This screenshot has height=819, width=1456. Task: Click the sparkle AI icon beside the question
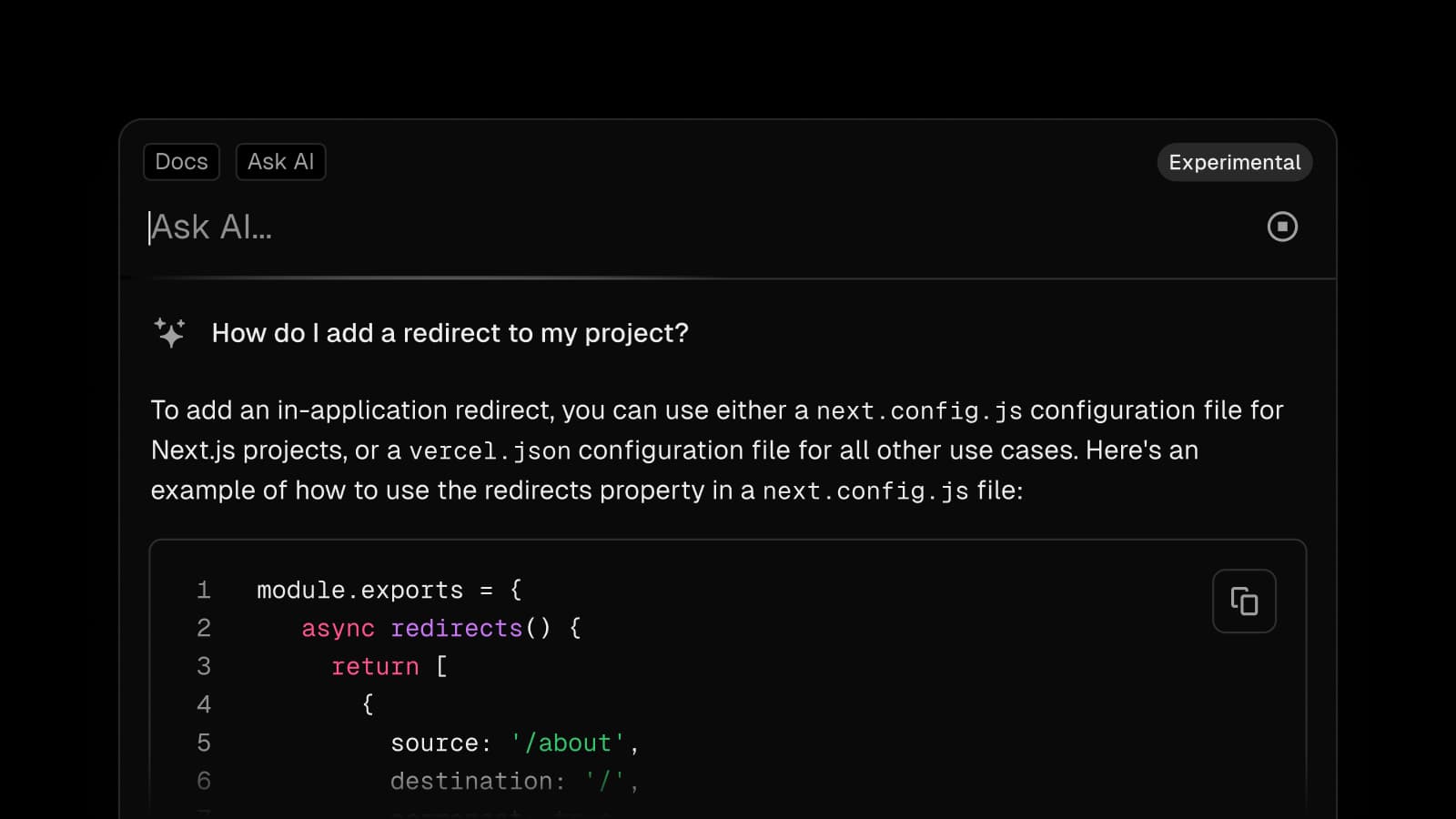(x=170, y=333)
